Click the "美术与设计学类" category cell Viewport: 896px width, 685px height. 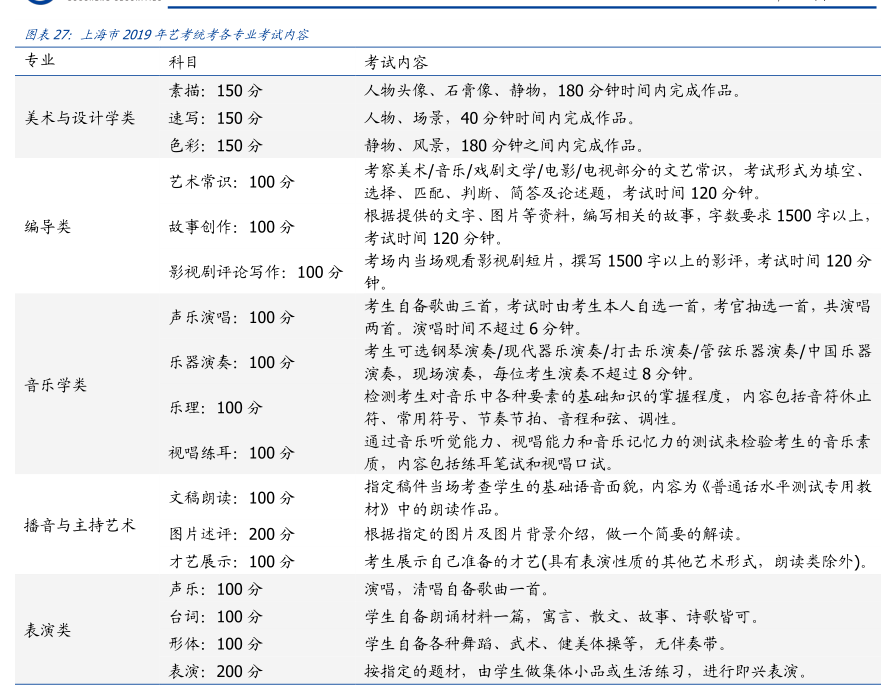(x=79, y=118)
